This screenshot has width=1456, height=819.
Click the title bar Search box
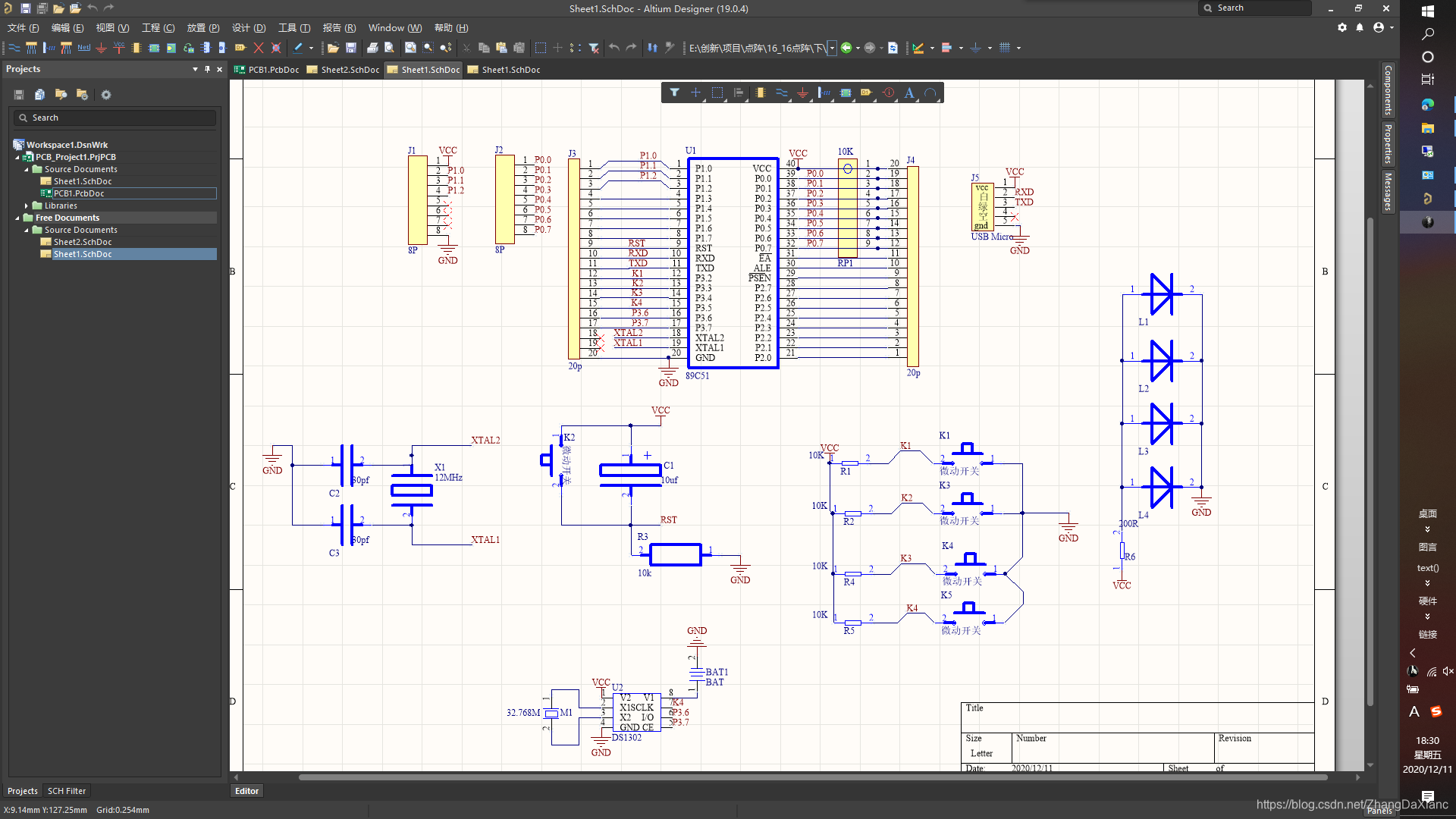pos(1255,8)
